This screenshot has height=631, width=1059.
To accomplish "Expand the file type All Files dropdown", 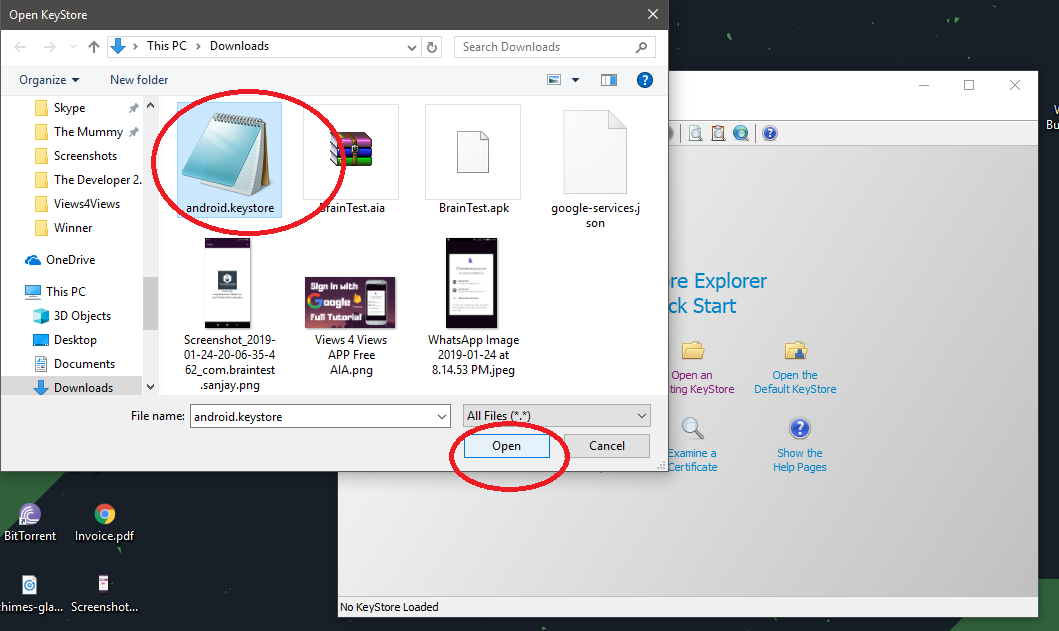I will (x=642, y=416).
